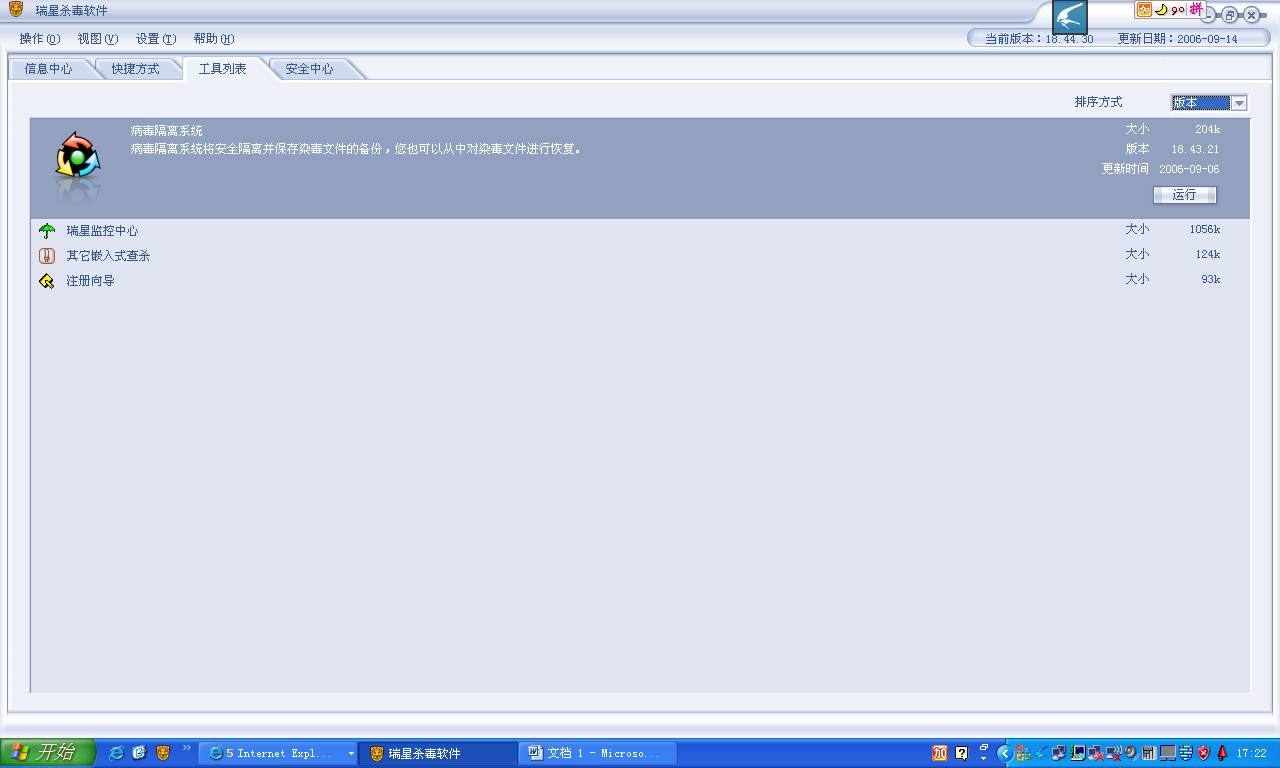Image resolution: width=1280 pixels, height=768 pixels.
Task: Collapse the system tray with the arrow
Action: [1005, 753]
